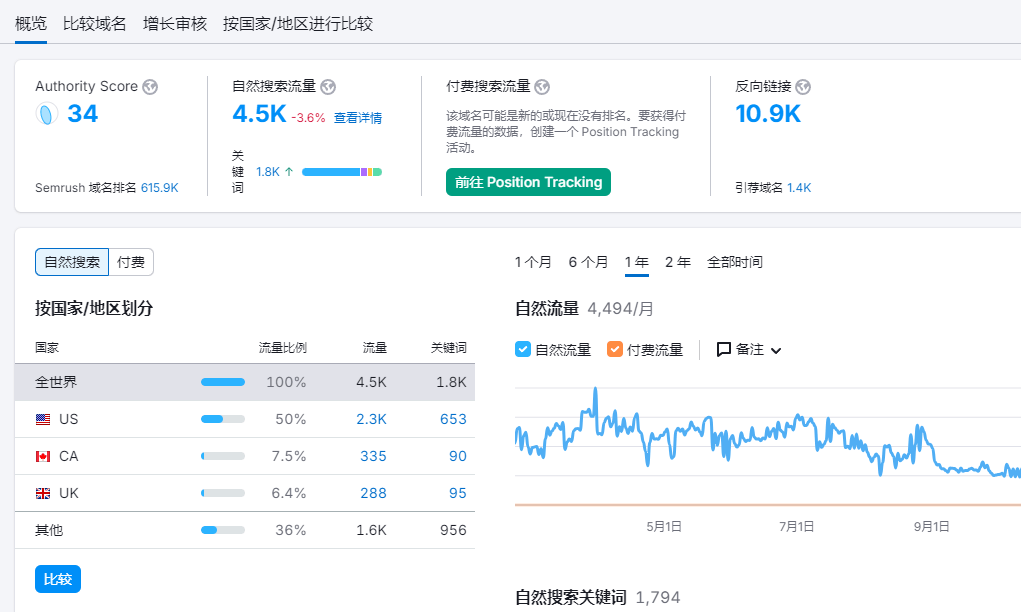The image size is (1021, 612).
Task: Select the 1 年 time range
Action: click(x=636, y=262)
